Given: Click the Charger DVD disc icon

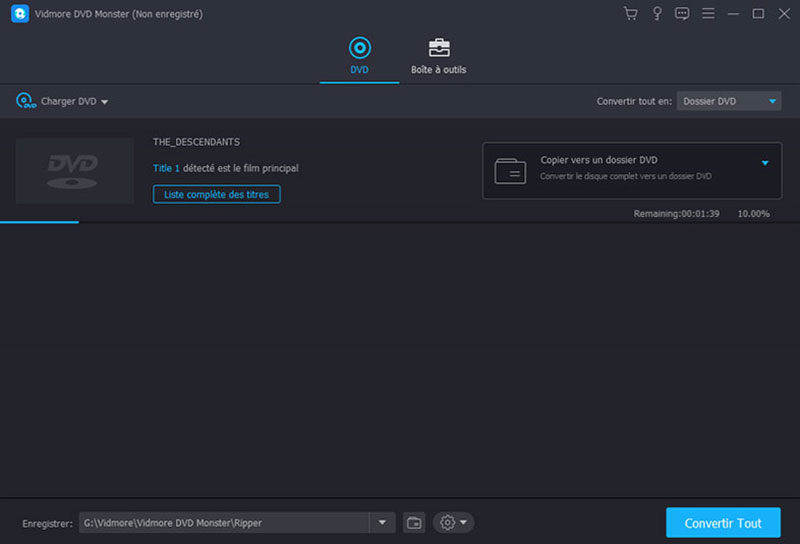Looking at the screenshot, I should click(x=25, y=101).
